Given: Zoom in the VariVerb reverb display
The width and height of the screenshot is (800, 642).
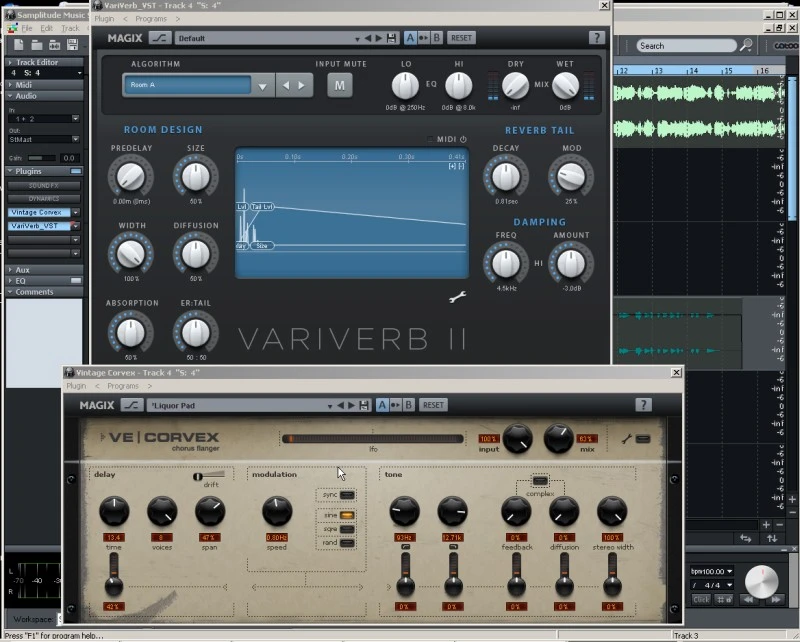Looking at the screenshot, I should pyautogui.click(x=452, y=166).
